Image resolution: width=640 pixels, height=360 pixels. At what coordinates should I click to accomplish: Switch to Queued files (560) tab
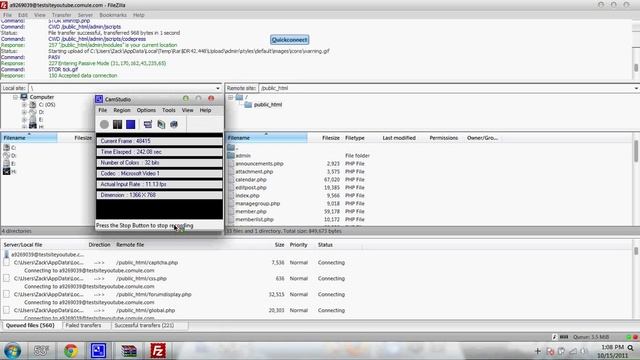[30, 326]
